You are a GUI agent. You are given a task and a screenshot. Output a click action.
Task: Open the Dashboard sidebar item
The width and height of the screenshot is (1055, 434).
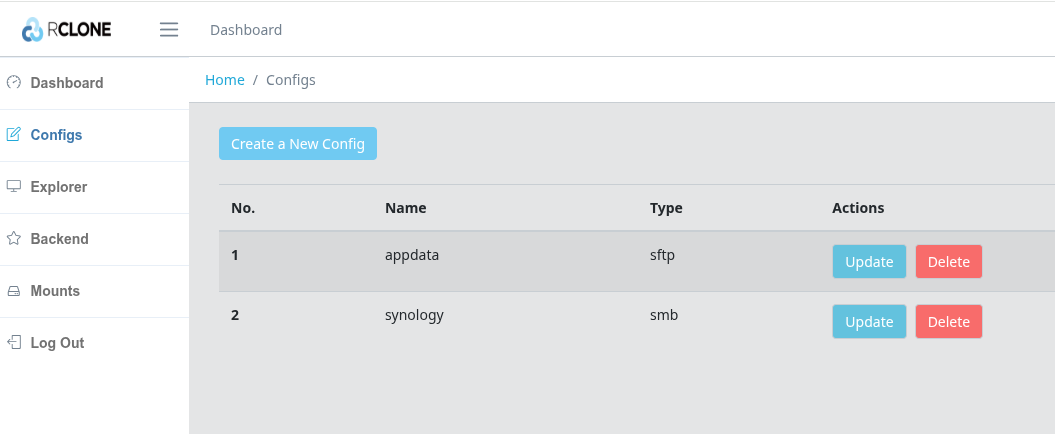(x=94, y=83)
